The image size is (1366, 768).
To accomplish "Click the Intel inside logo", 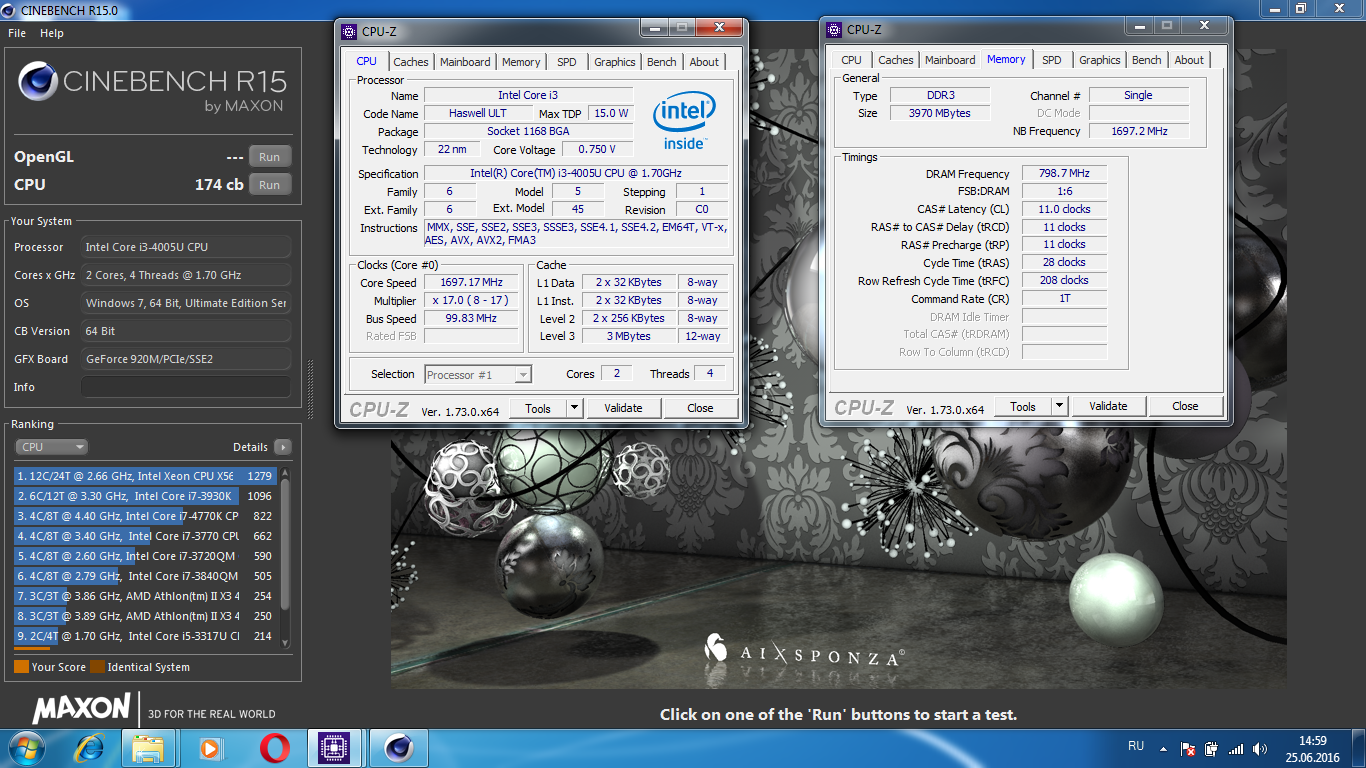I will (684, 121).
